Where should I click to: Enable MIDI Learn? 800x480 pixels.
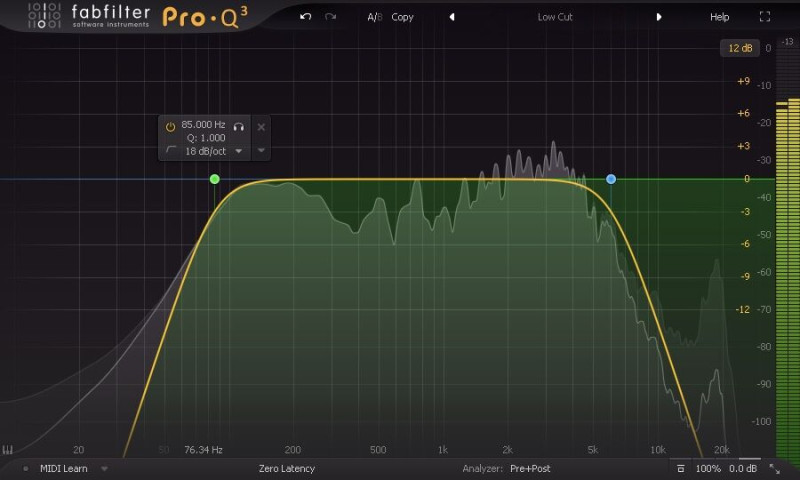[x=63, y=468]
